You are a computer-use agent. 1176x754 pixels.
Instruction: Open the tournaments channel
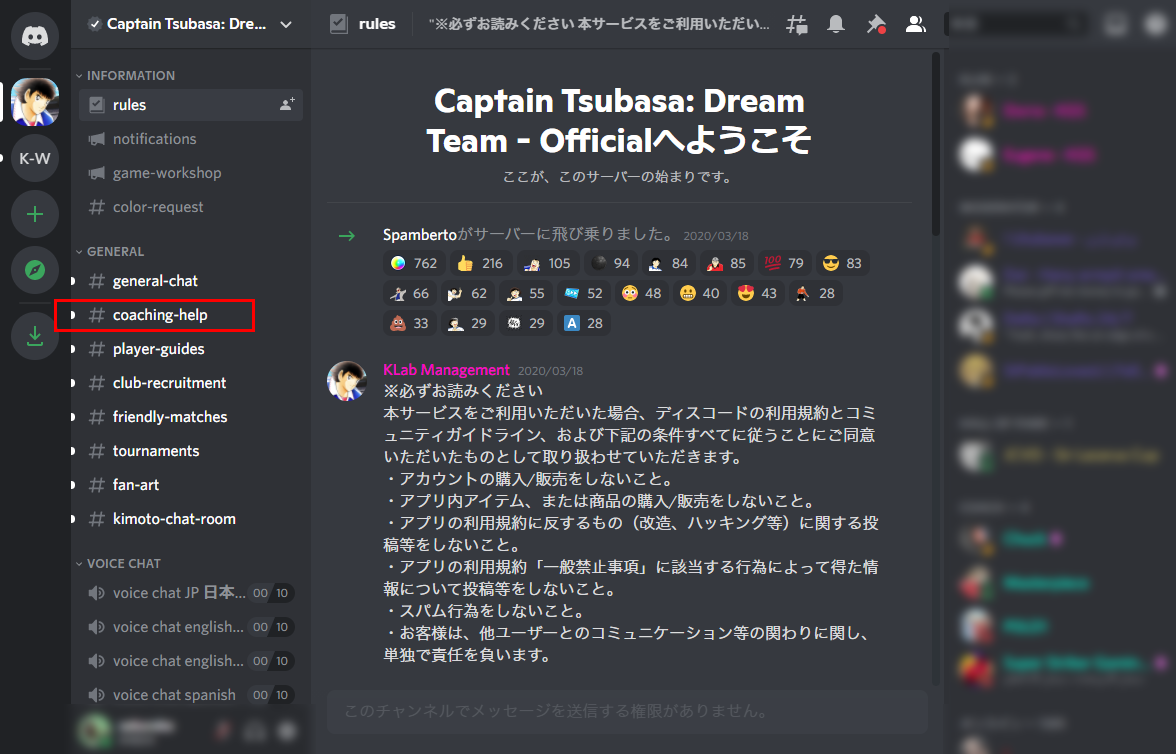[x=190, y=451]
